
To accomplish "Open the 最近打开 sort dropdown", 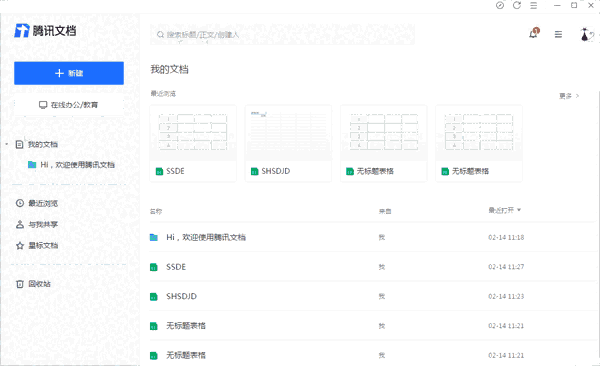I will click(x=505, y=210).
